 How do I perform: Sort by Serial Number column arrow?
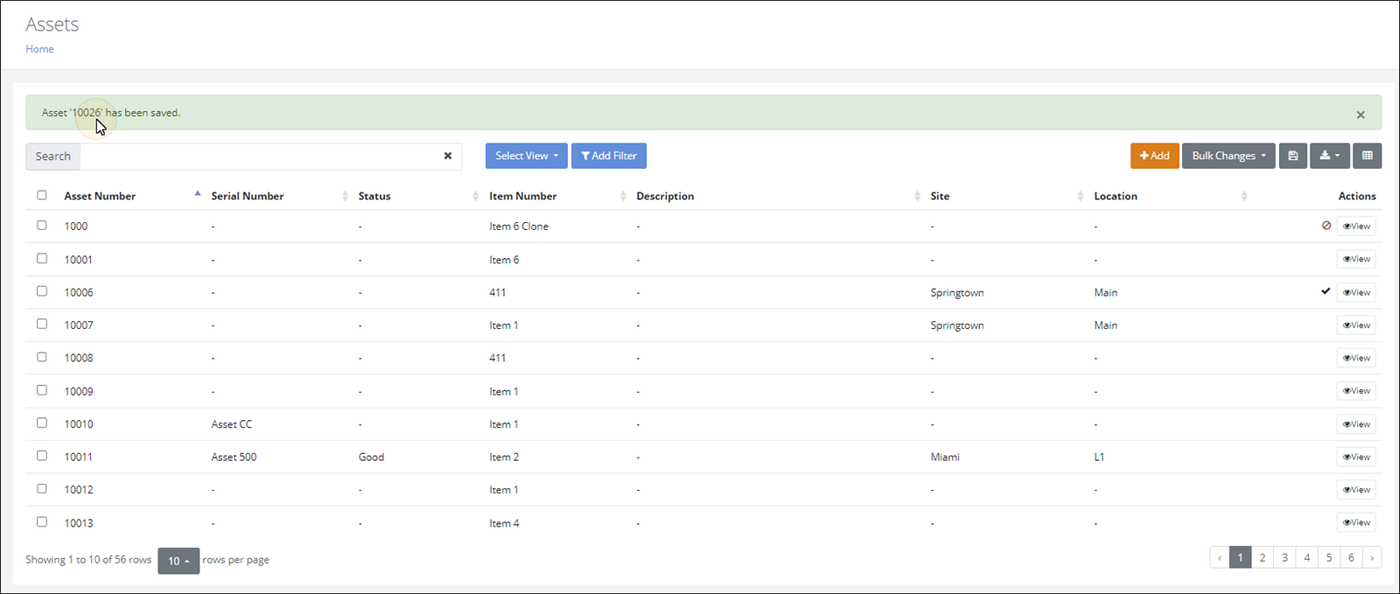(345, 196)
